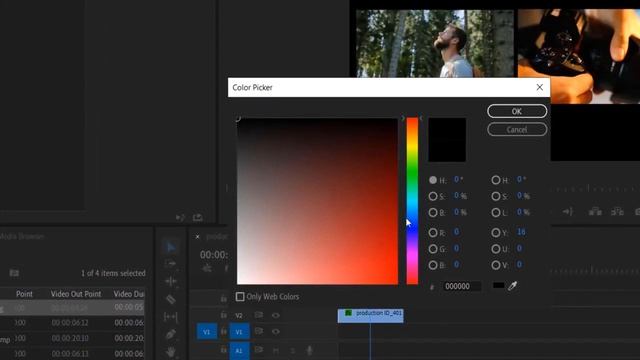Screen dimensions: 640x360
Task: Toggle V2 track targeting label
Action: (x=239, y=316)
